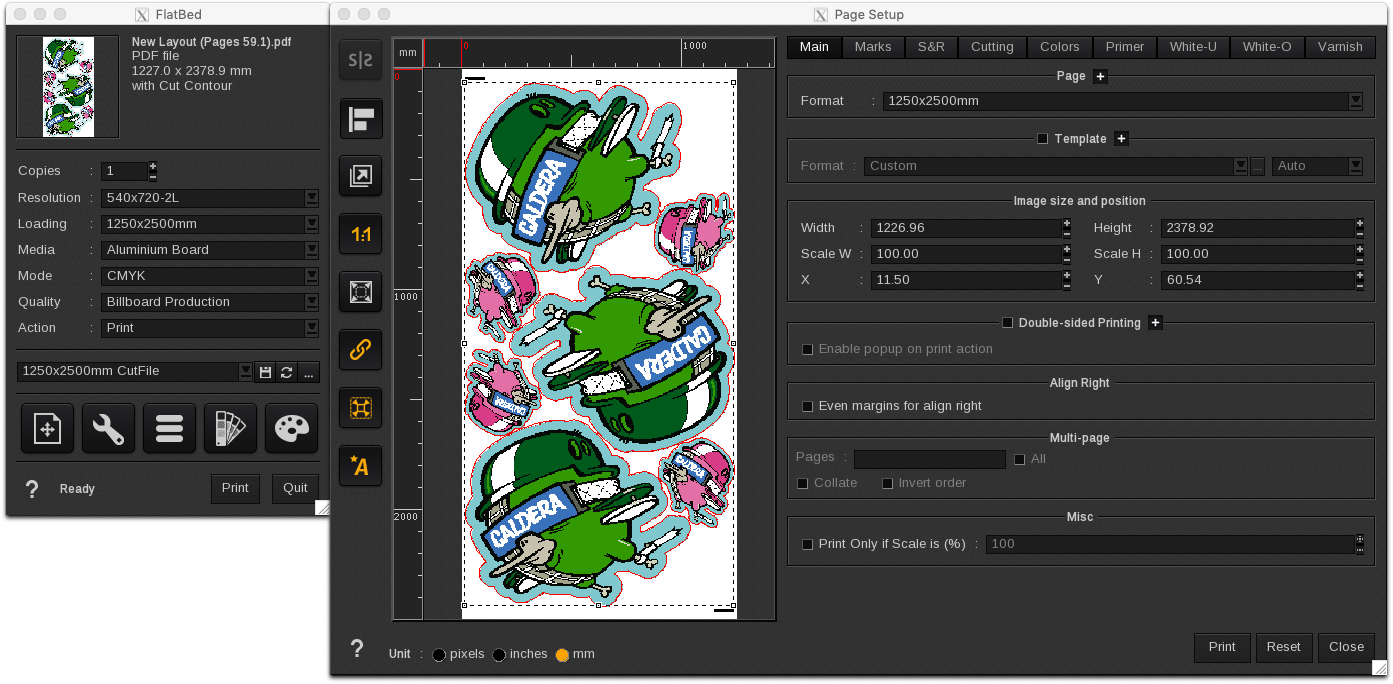Image resolution: width=1393 pixels, height=684 pixels.
Task: Open the alignment tool in the sidebar
Action: 360,119
